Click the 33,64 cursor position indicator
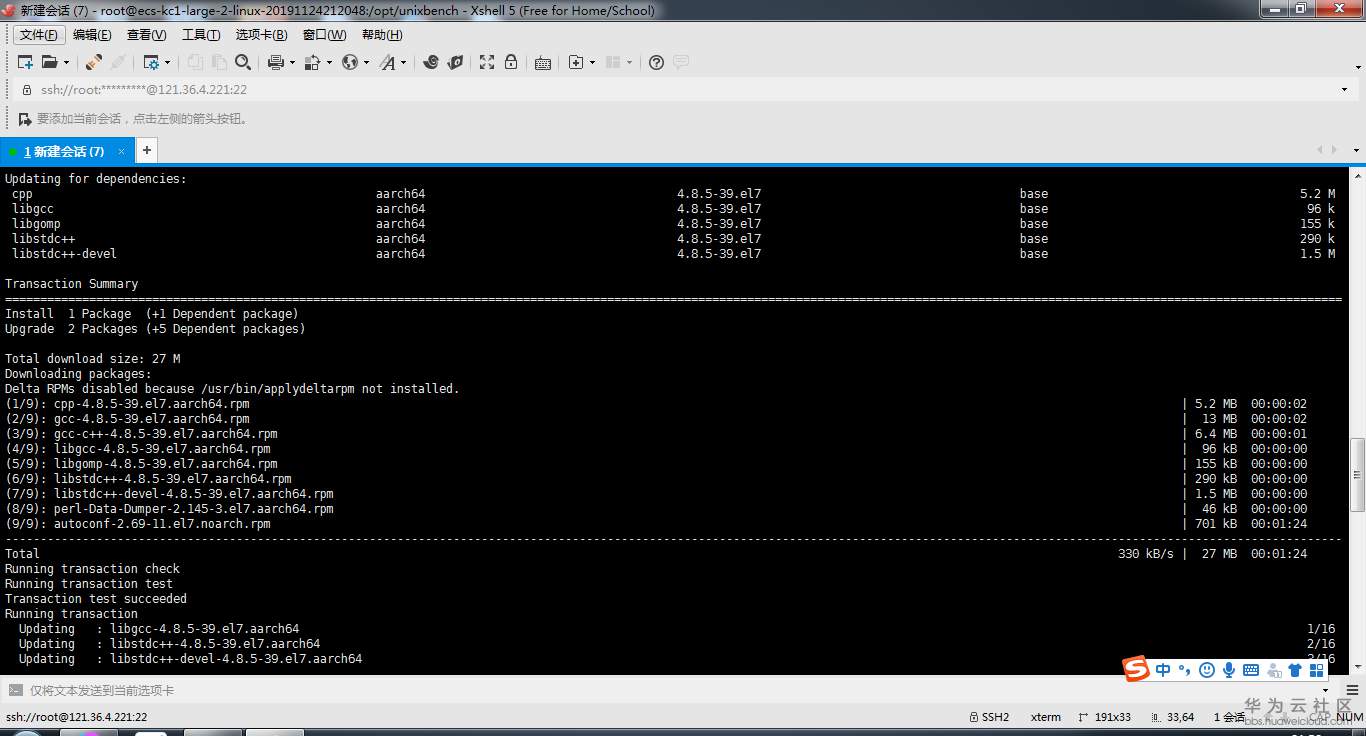 tap(1173, 717)
